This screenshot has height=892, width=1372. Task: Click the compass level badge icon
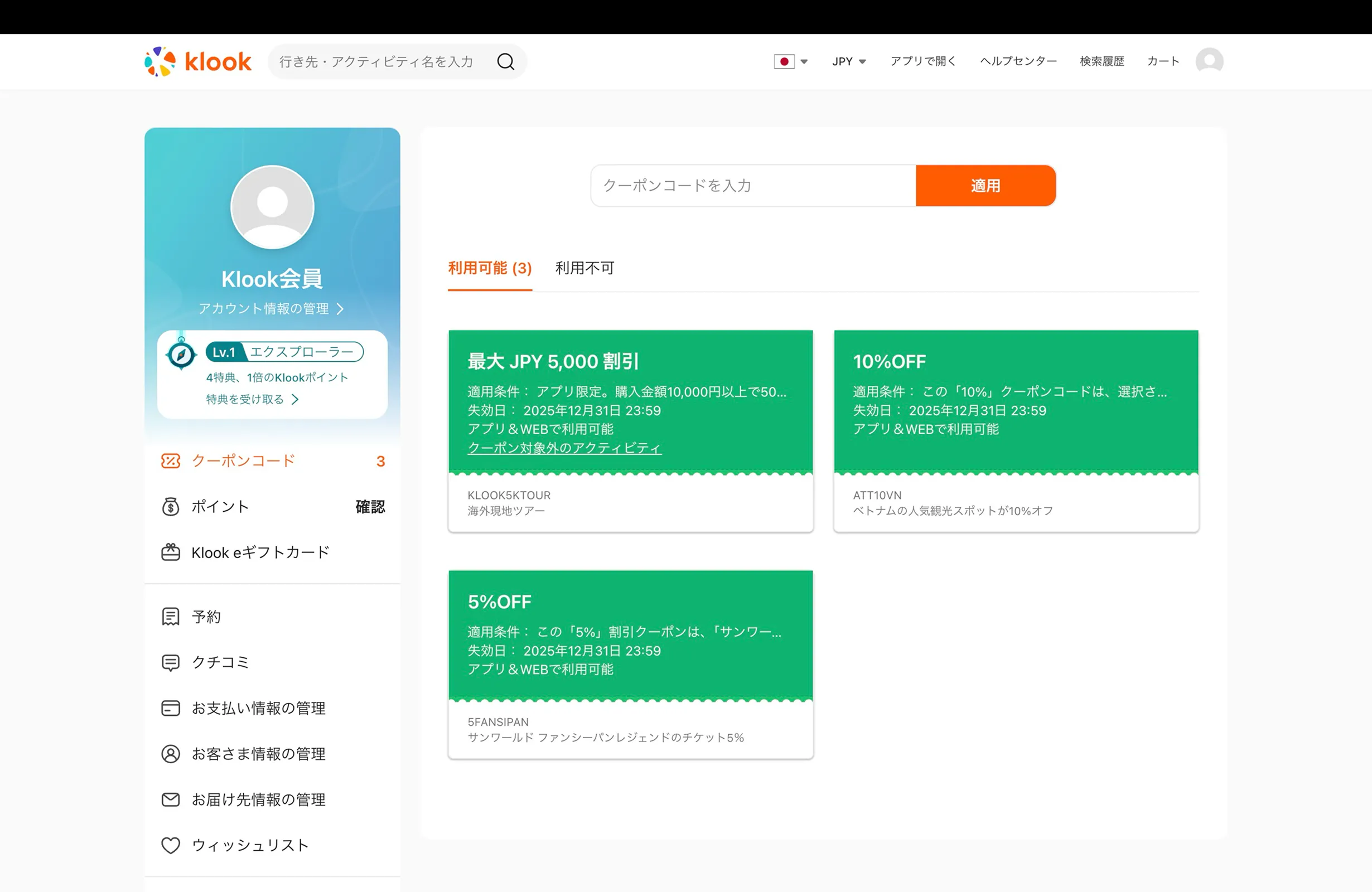click(x=181, y=354)
